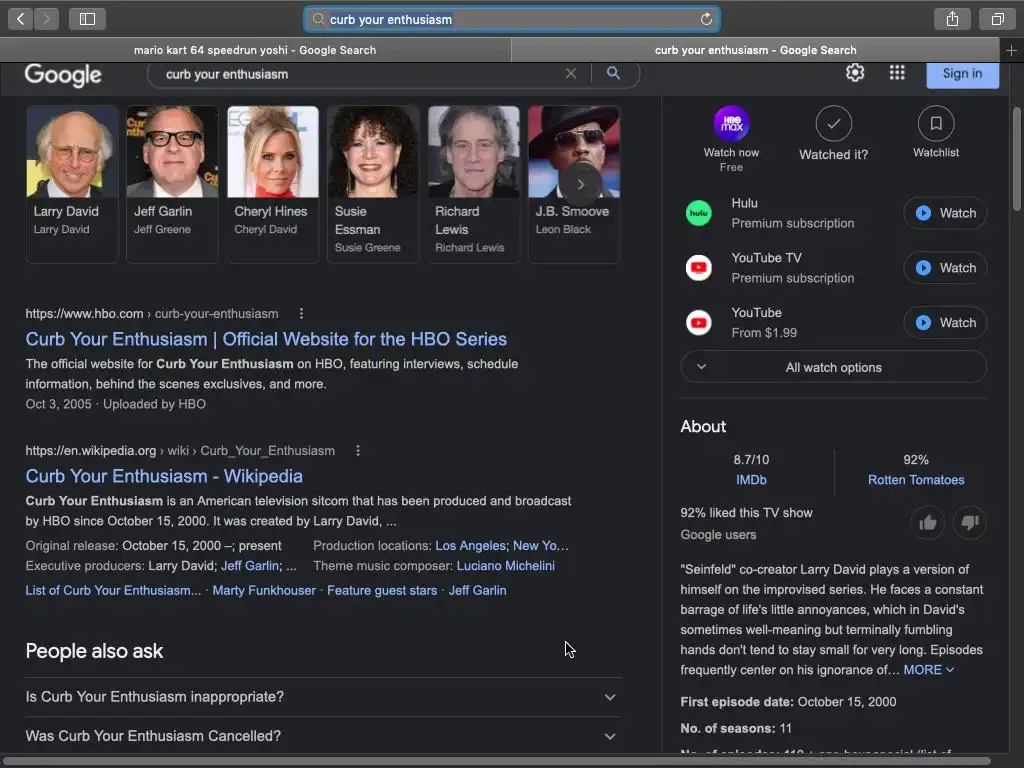
Task: Open the Luciano Michelini composer link
Action: coord(505,566)
